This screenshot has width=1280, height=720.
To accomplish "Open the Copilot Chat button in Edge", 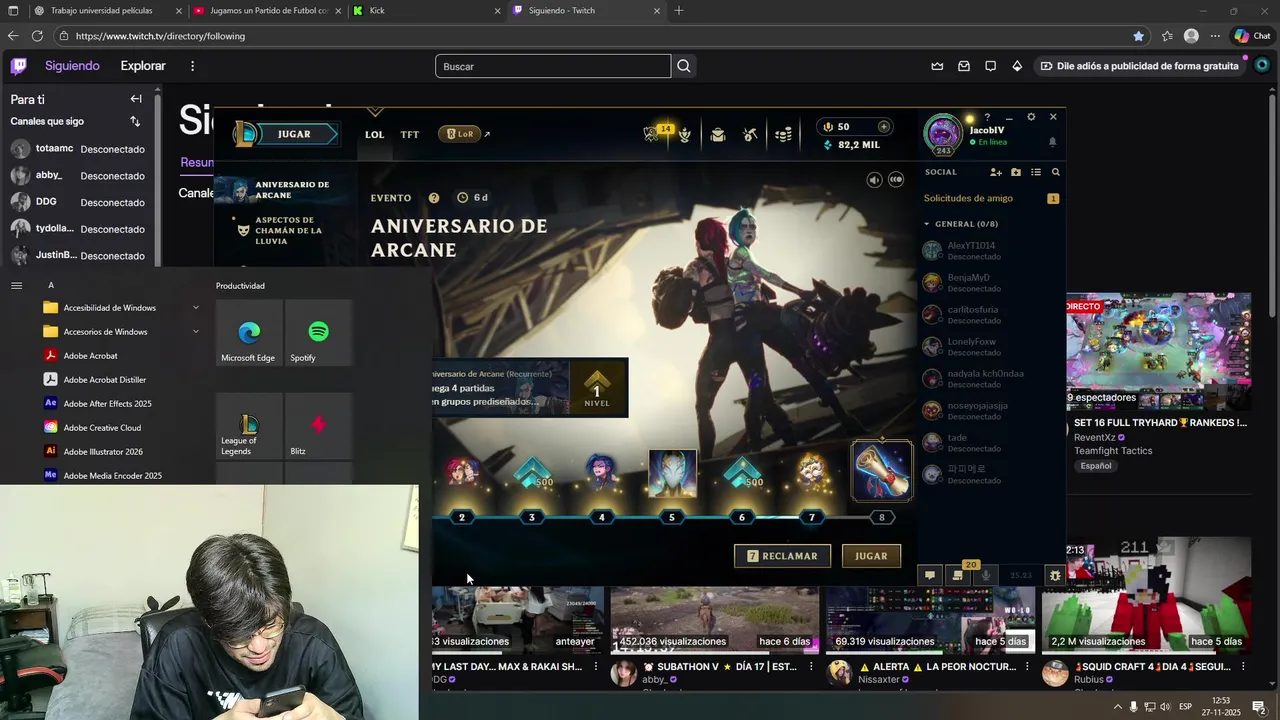I will pyautogui.click(x=1252, y=36).
